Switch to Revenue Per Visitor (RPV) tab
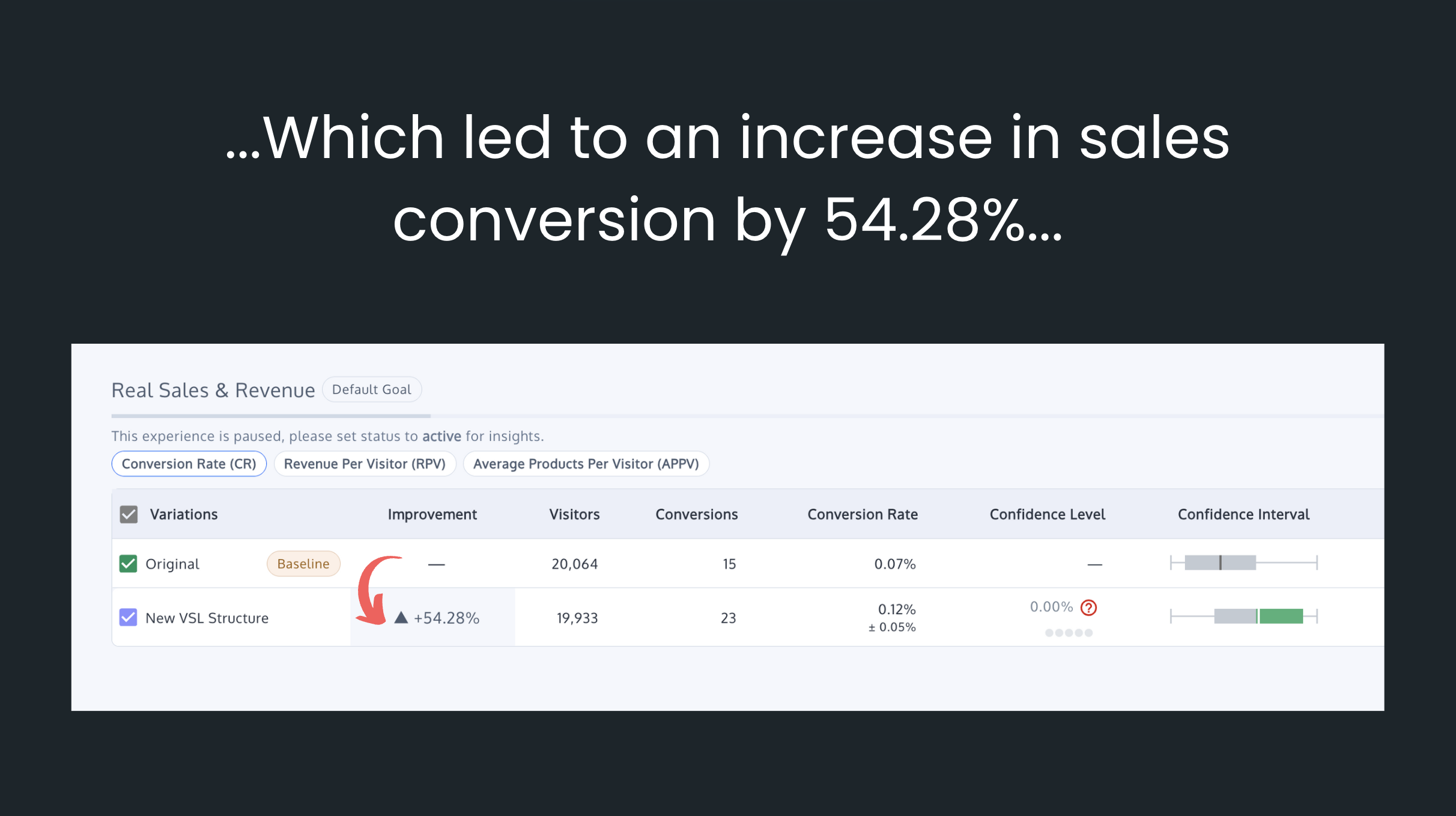1456x816 pixels. 365,464
